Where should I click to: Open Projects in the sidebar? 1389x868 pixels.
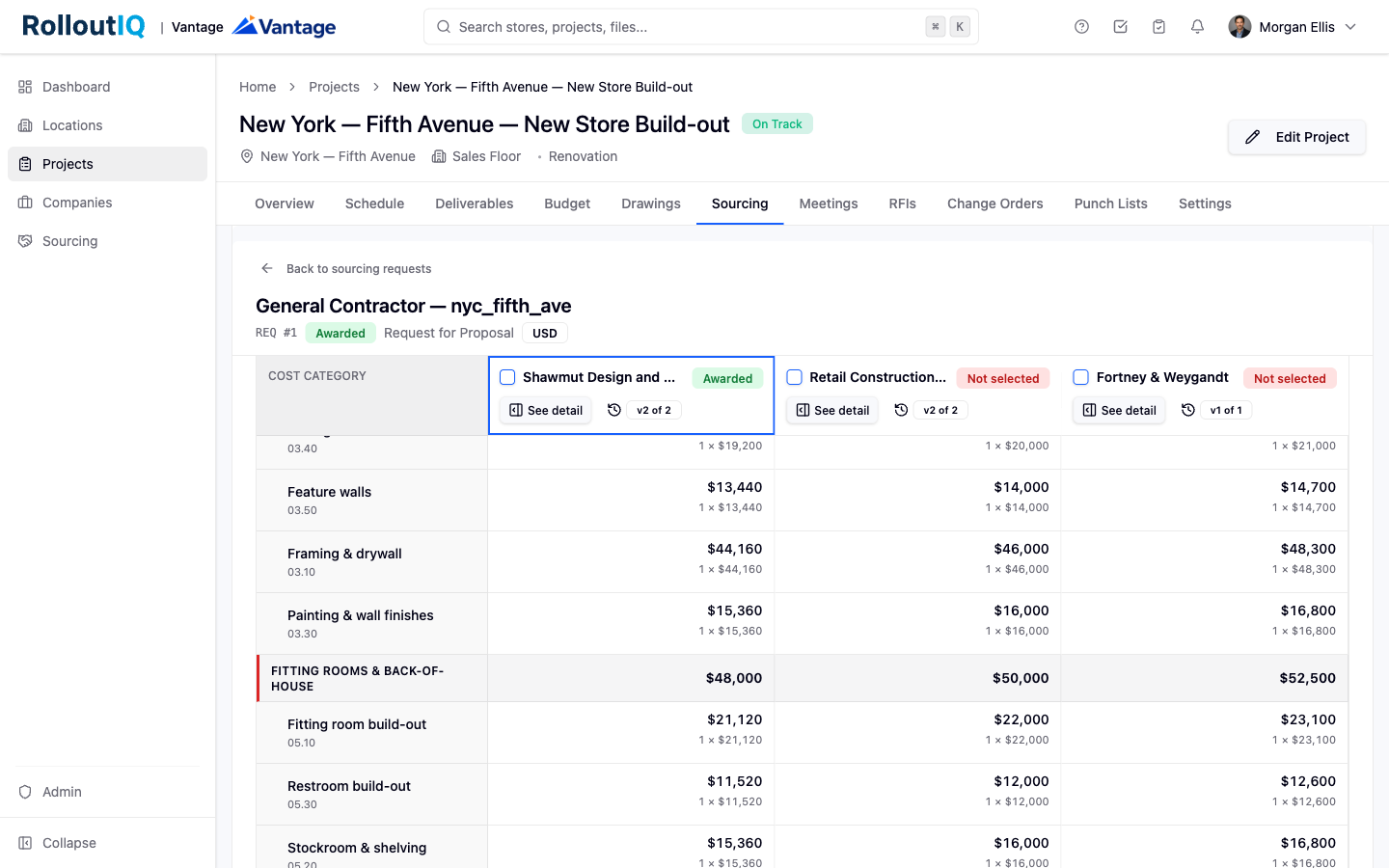107,164
